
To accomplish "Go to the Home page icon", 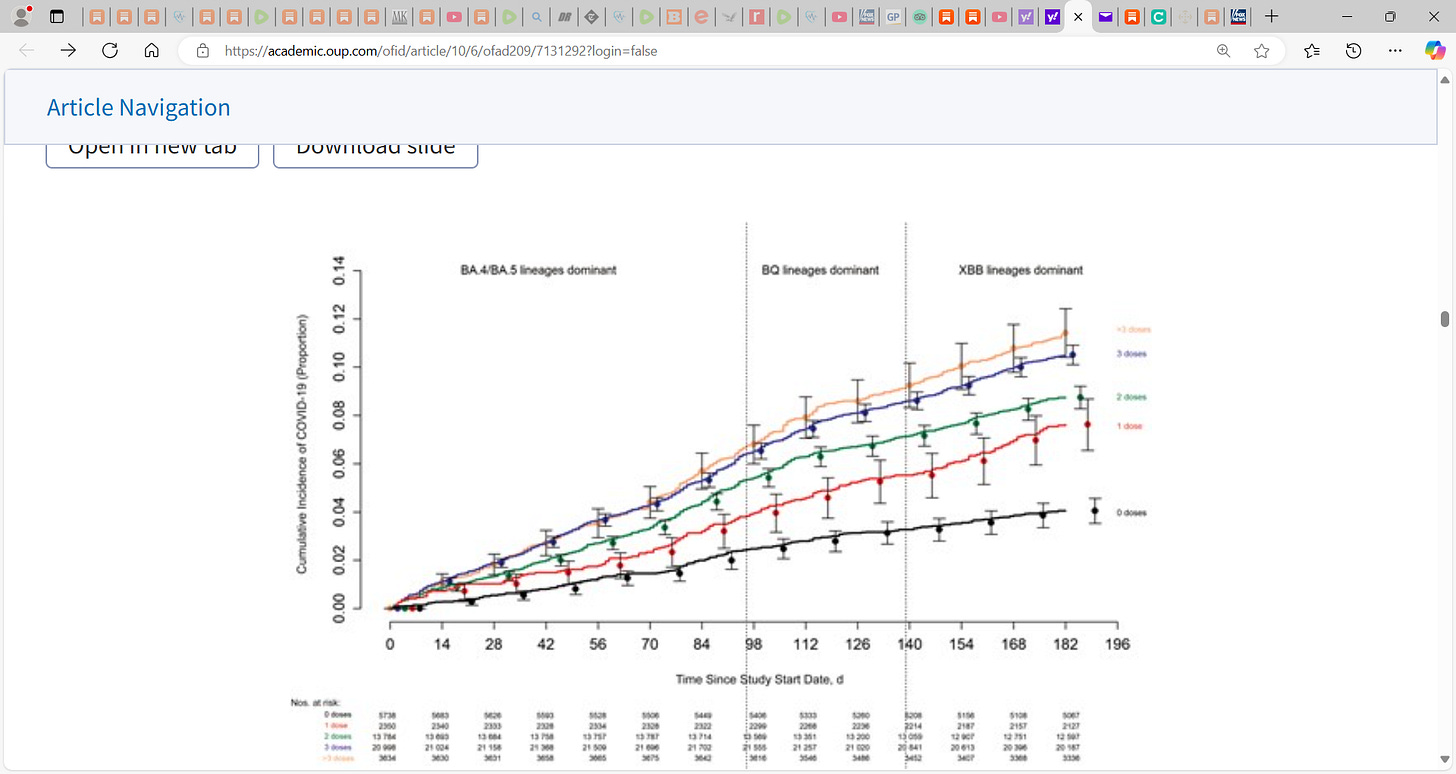I will click(x=152, y=51).
